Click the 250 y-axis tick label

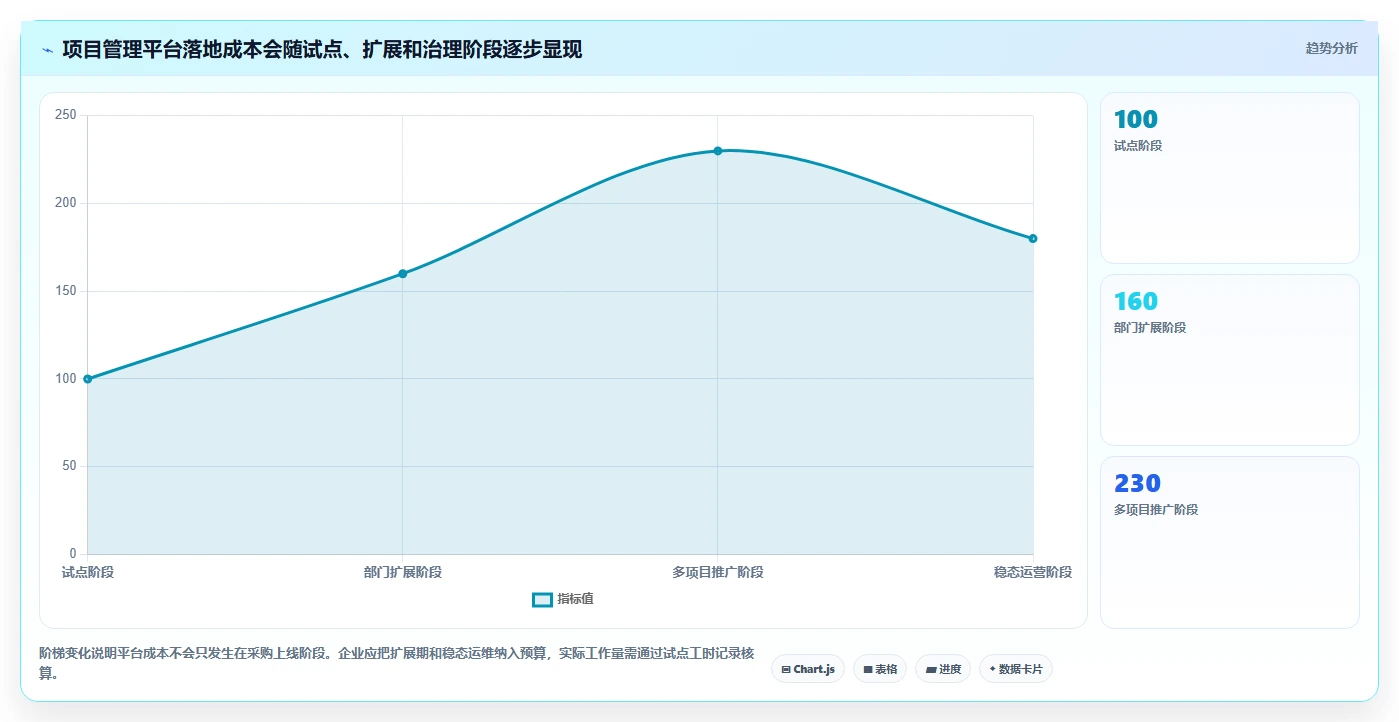(x=66, y=115)
